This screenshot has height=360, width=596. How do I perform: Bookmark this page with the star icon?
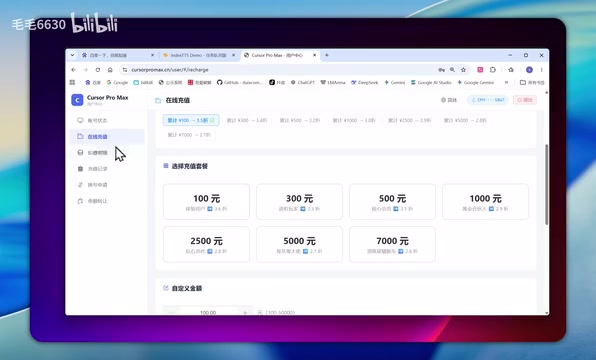point(463,70)
